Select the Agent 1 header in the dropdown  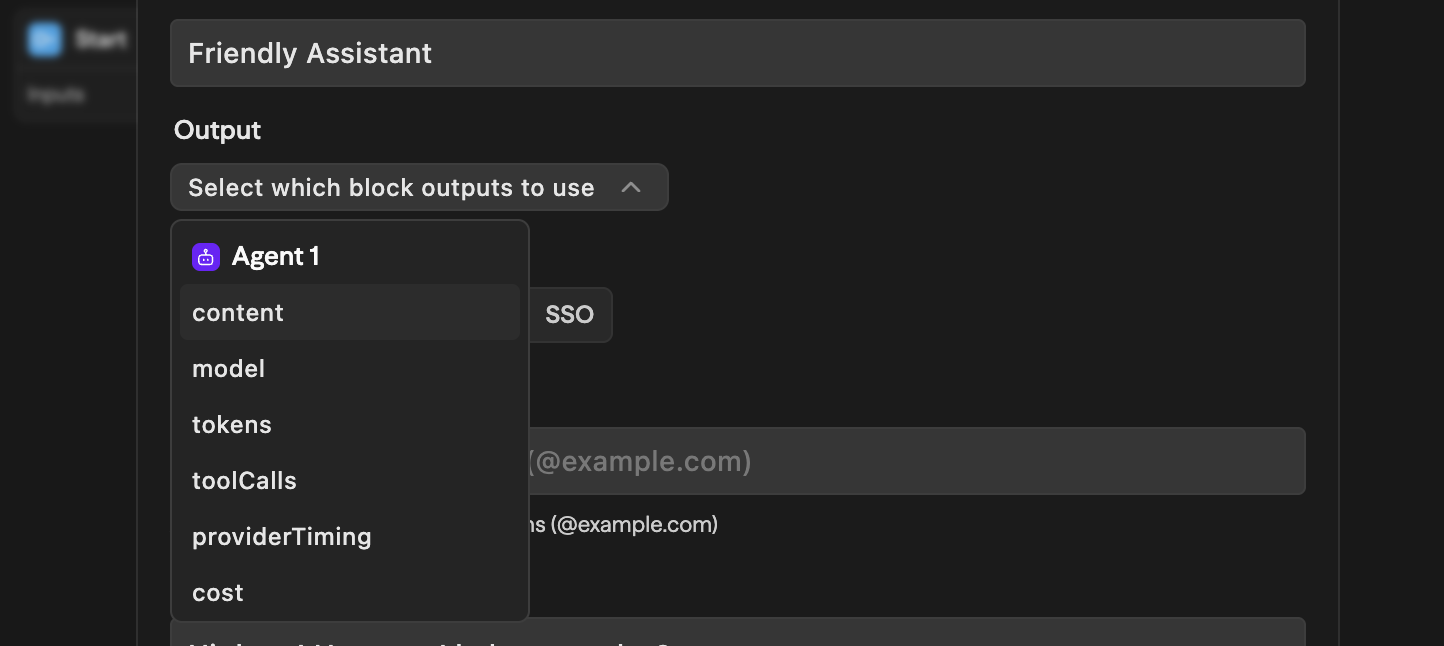point(275,256)
